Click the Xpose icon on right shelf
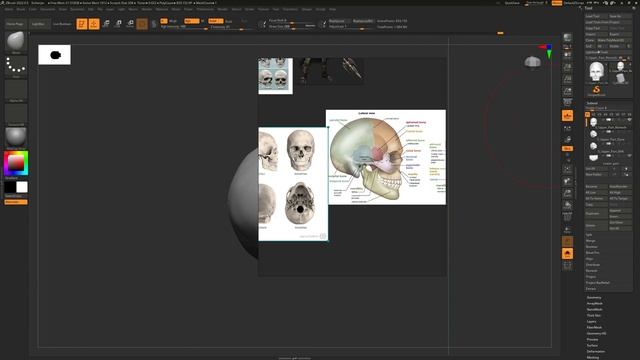Screen dimensions: 640x360 tap(567, 266)
